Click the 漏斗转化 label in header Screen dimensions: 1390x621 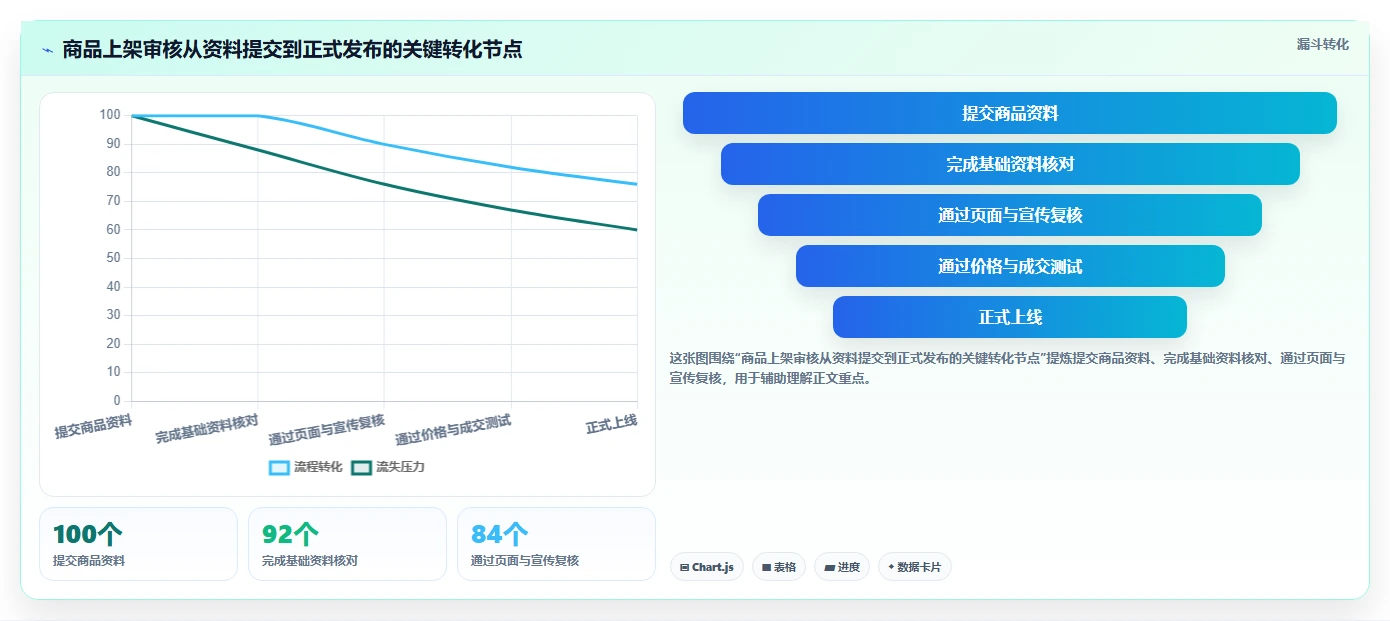point(1322,44)
